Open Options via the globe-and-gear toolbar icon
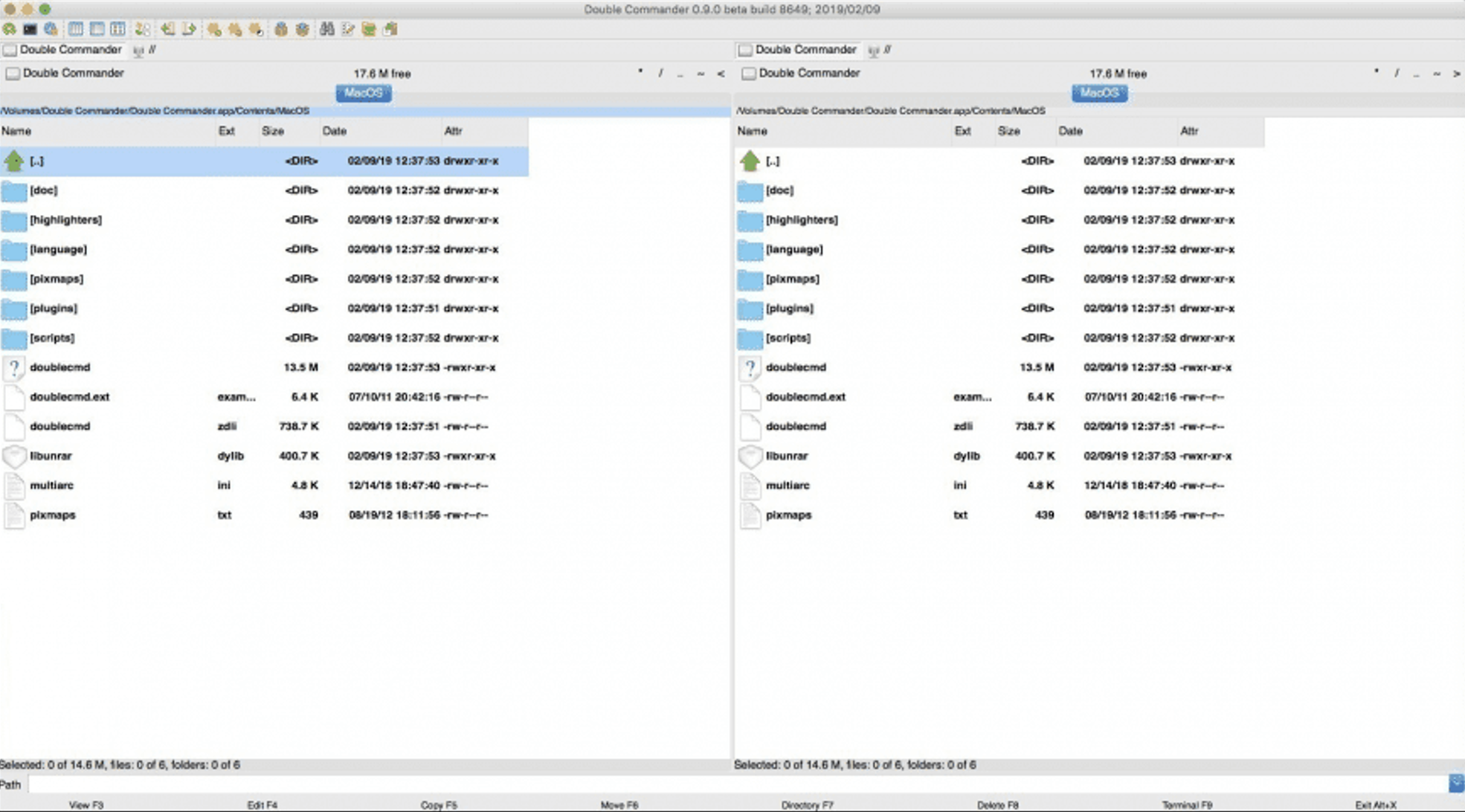Viewport: 1465px width, 812px height. click(50, 29)
